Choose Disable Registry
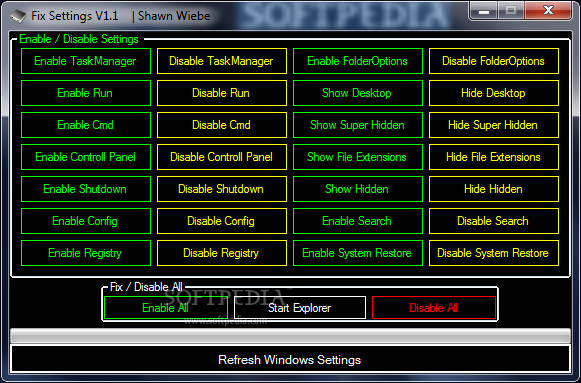 point(222,253)
